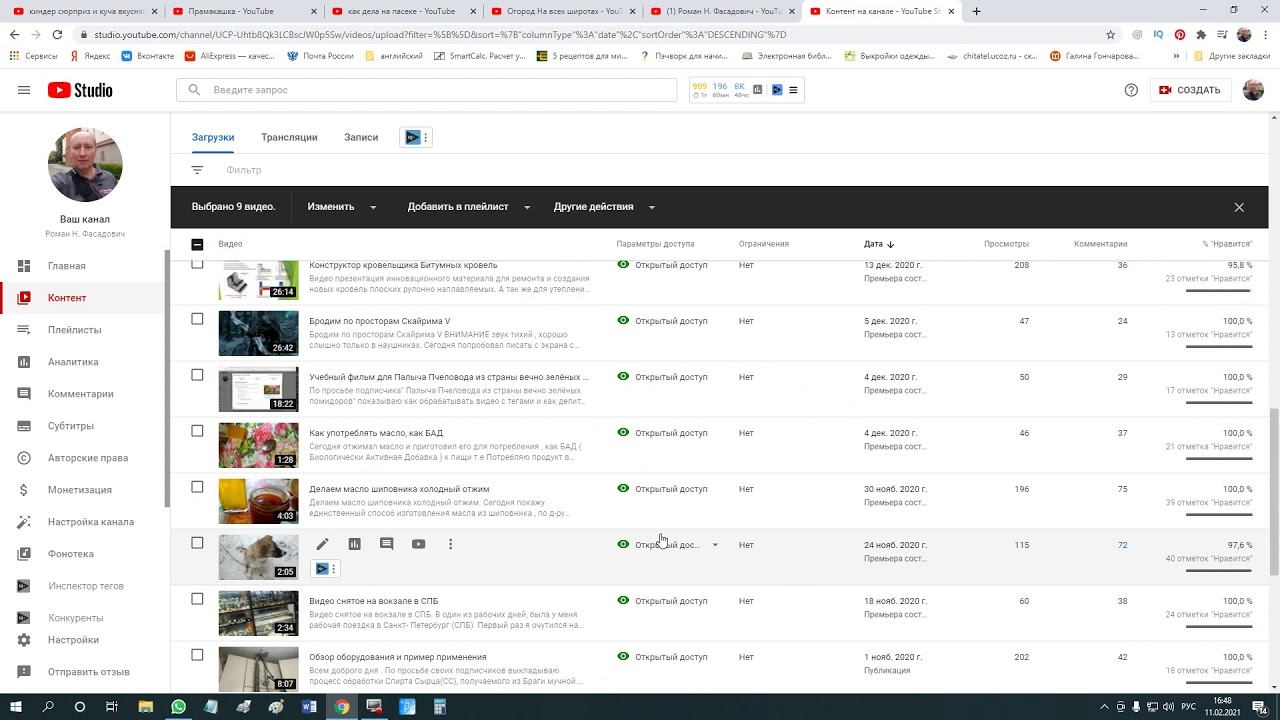Show hidden icons in the system tray

pos(1105,707)
